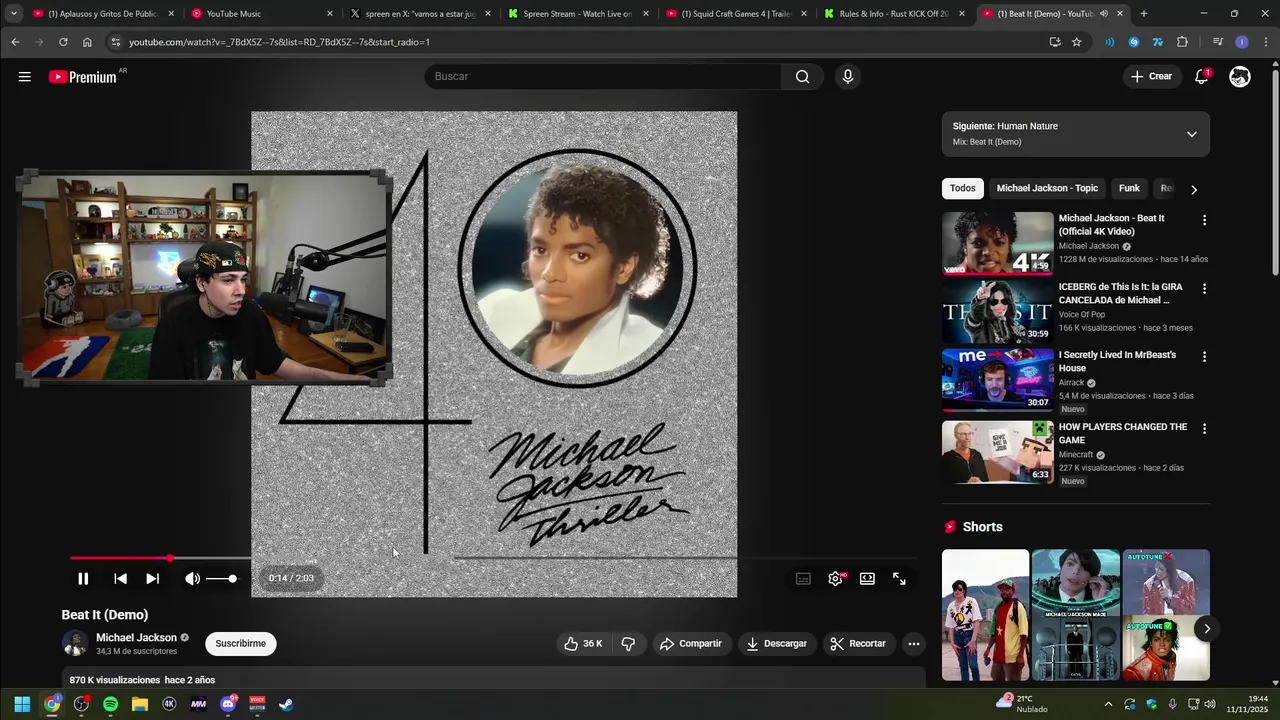Subscribe with the Suscribirme button
The image size is (1280, 720).
pyautogui.click(x=241, y=643)
